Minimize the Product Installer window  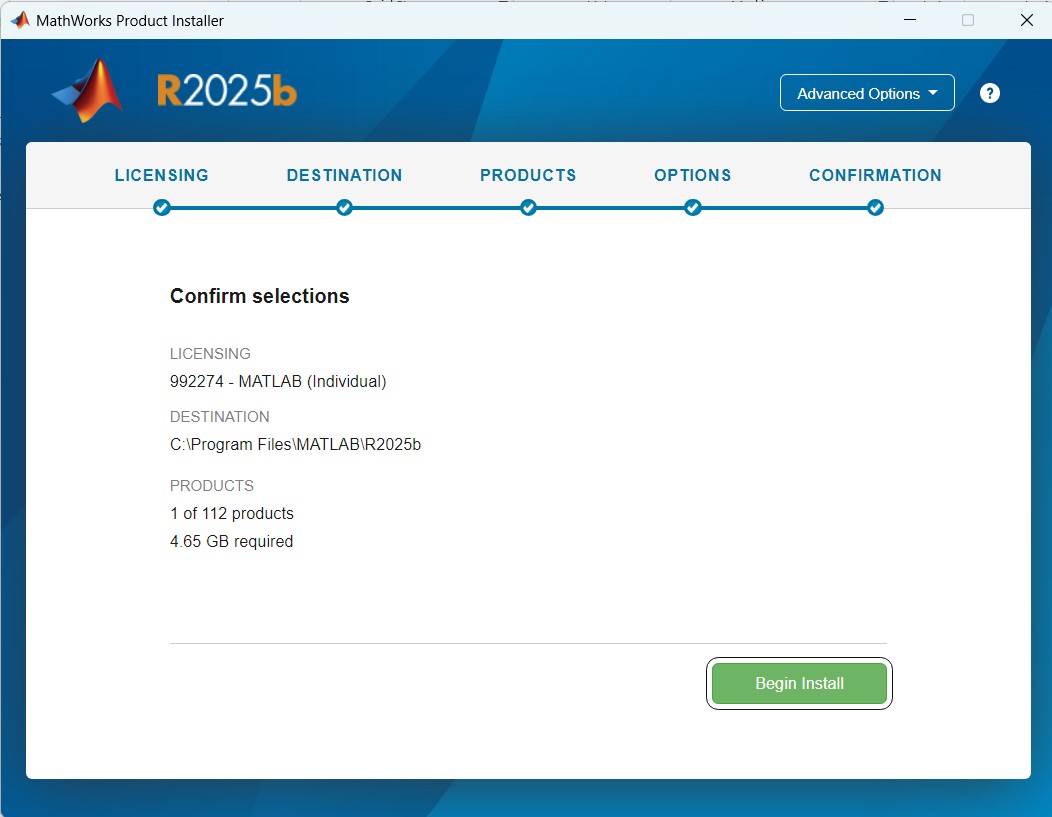pyautogui.click(x=909, y=20)
